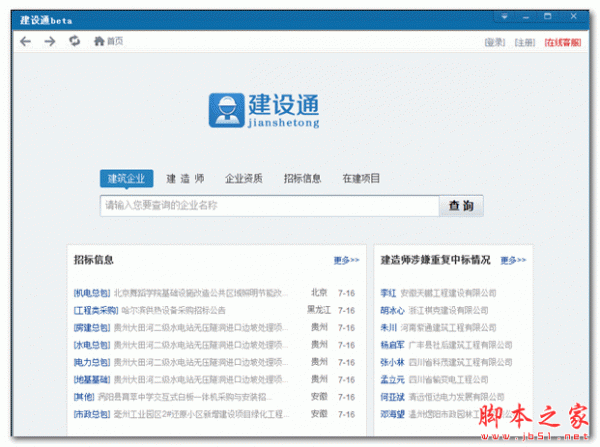The width and height of the screenshot is (600, 447).
Task: Click the 查询 search button
Action: pos(461,206)
